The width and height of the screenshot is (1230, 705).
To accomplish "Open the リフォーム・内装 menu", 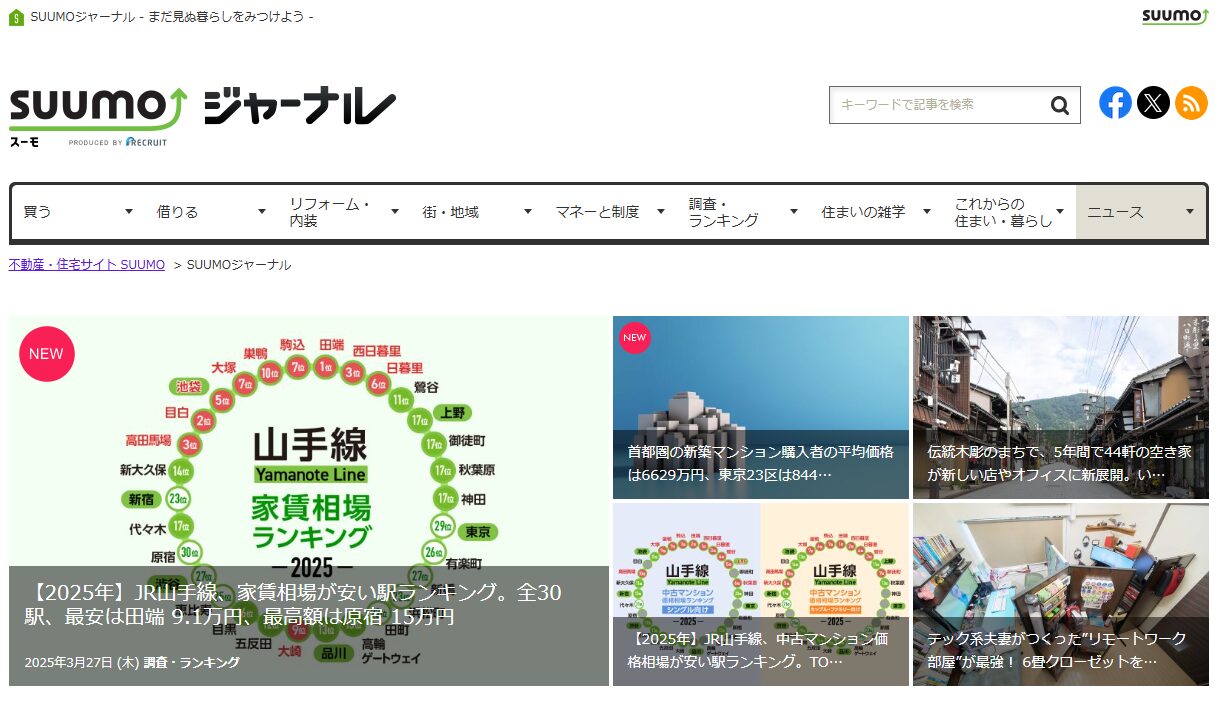I will pos(344,212).
